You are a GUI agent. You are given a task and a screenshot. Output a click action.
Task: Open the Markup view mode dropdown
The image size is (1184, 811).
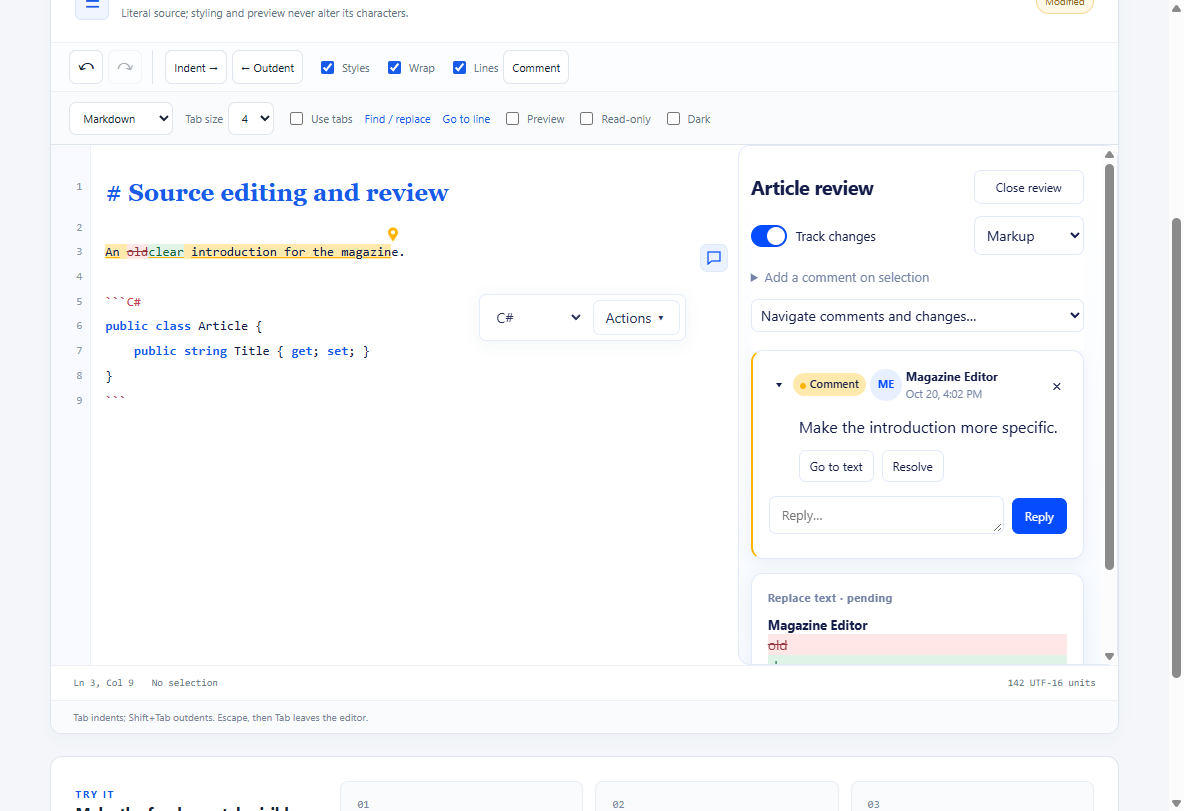pos(1028,236)
